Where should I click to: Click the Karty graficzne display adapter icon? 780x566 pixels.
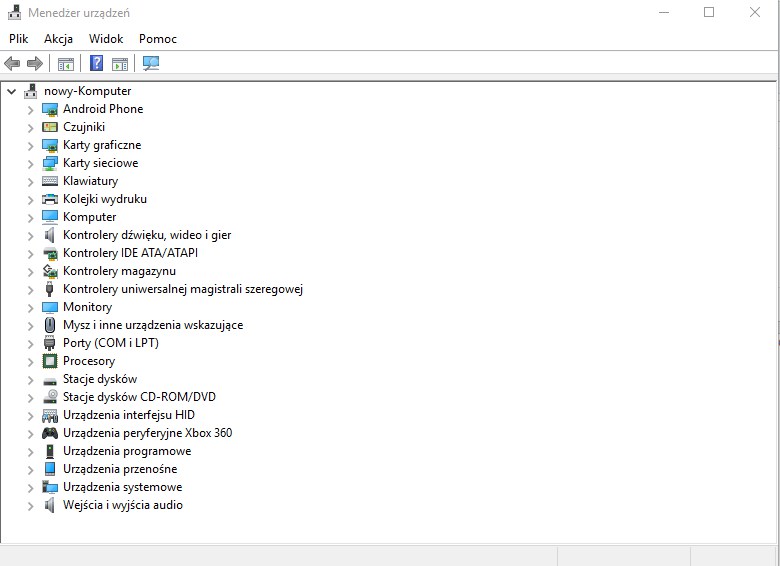(x=50, y=145)
